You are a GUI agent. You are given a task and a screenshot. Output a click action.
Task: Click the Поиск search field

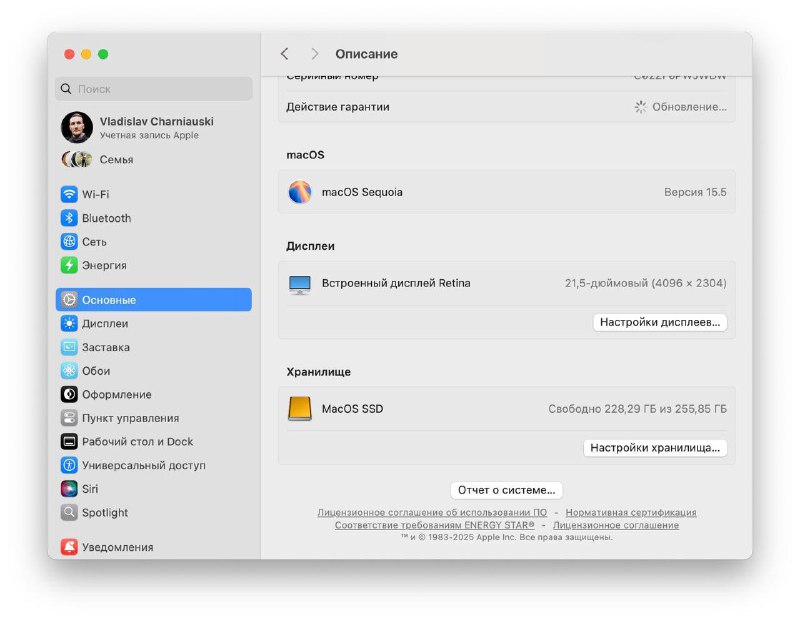(154, 89)
